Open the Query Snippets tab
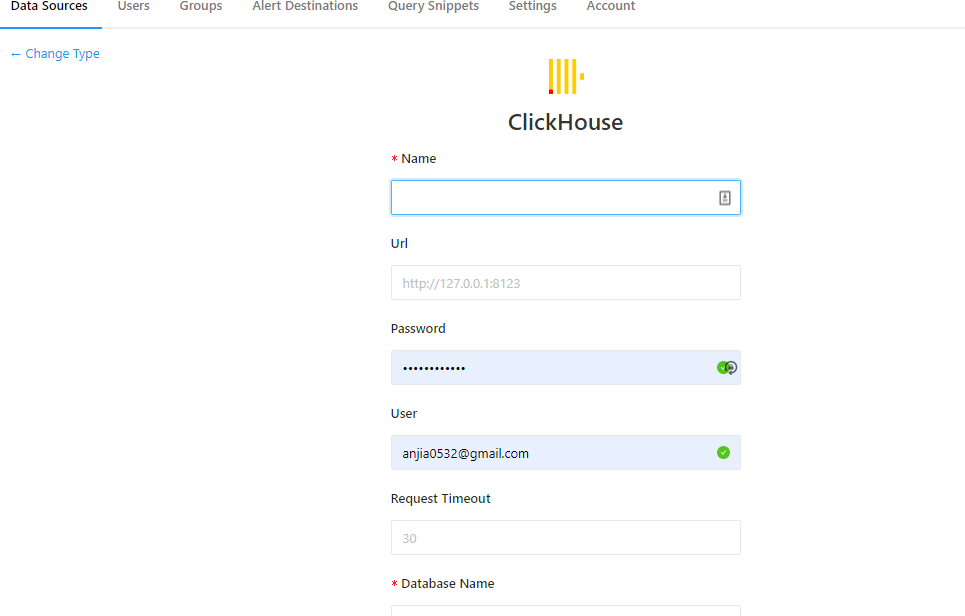 pos(433,7)
